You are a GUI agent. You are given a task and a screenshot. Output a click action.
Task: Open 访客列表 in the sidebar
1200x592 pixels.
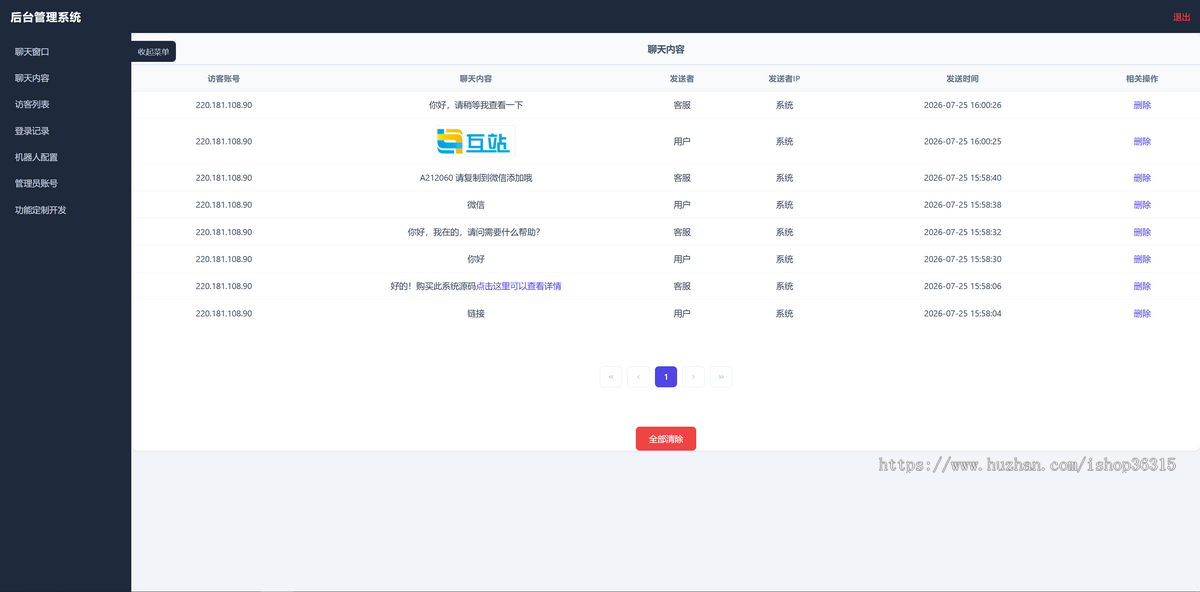(x=32, y=104)
